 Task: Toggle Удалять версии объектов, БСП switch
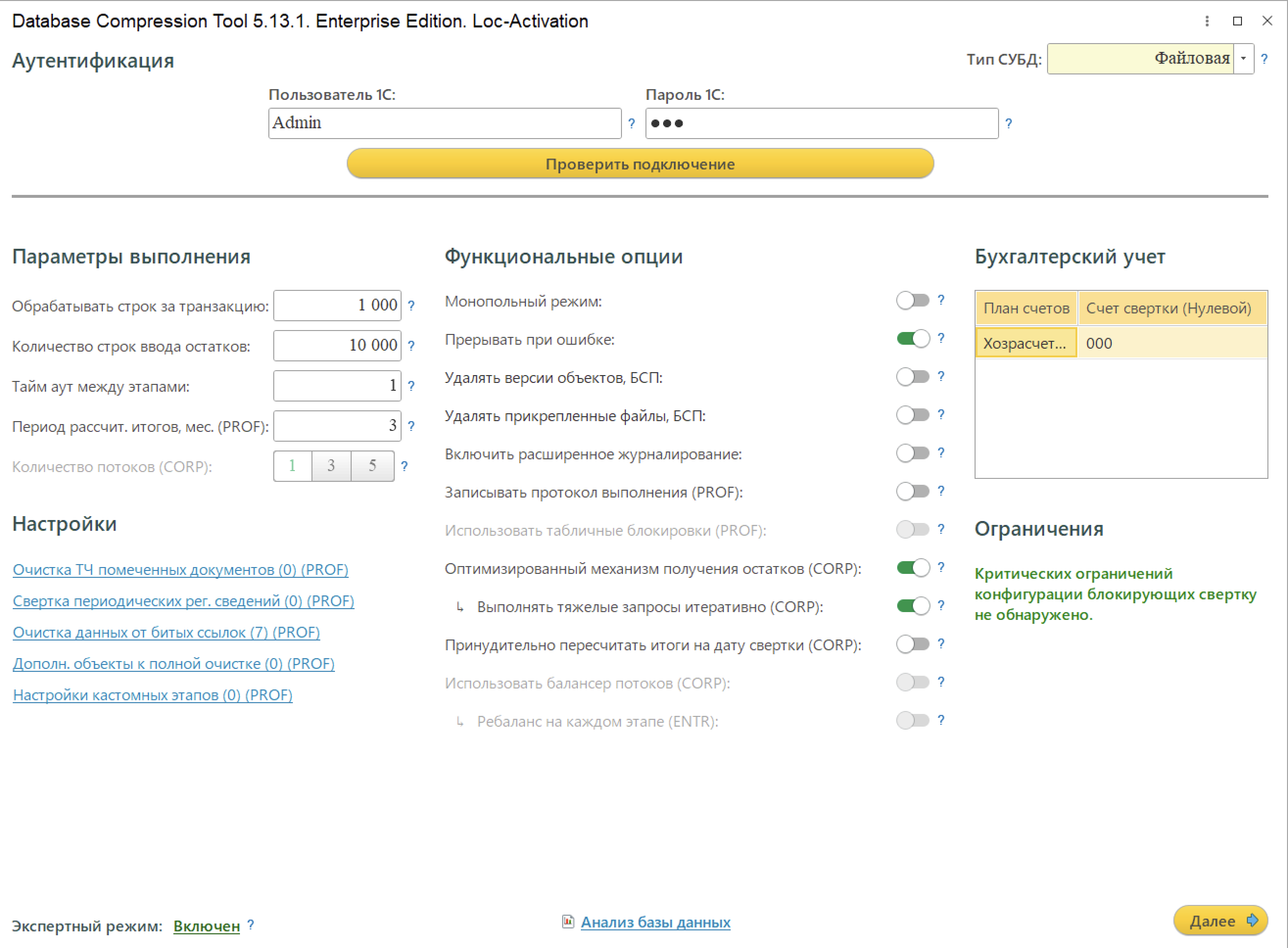point(913,377)
